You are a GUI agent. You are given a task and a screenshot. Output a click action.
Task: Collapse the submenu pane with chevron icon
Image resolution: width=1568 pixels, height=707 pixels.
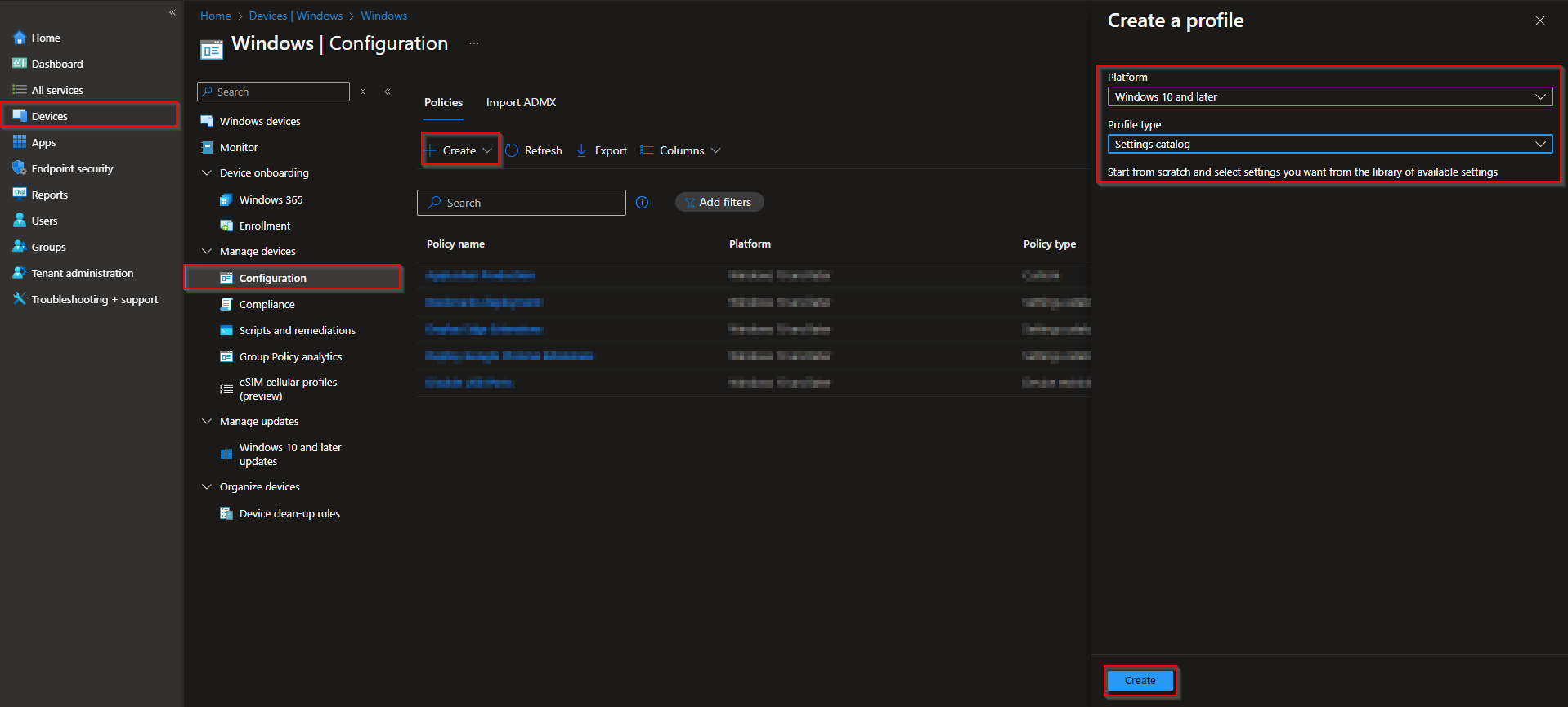pyautogui.click(x=388, y=92)
